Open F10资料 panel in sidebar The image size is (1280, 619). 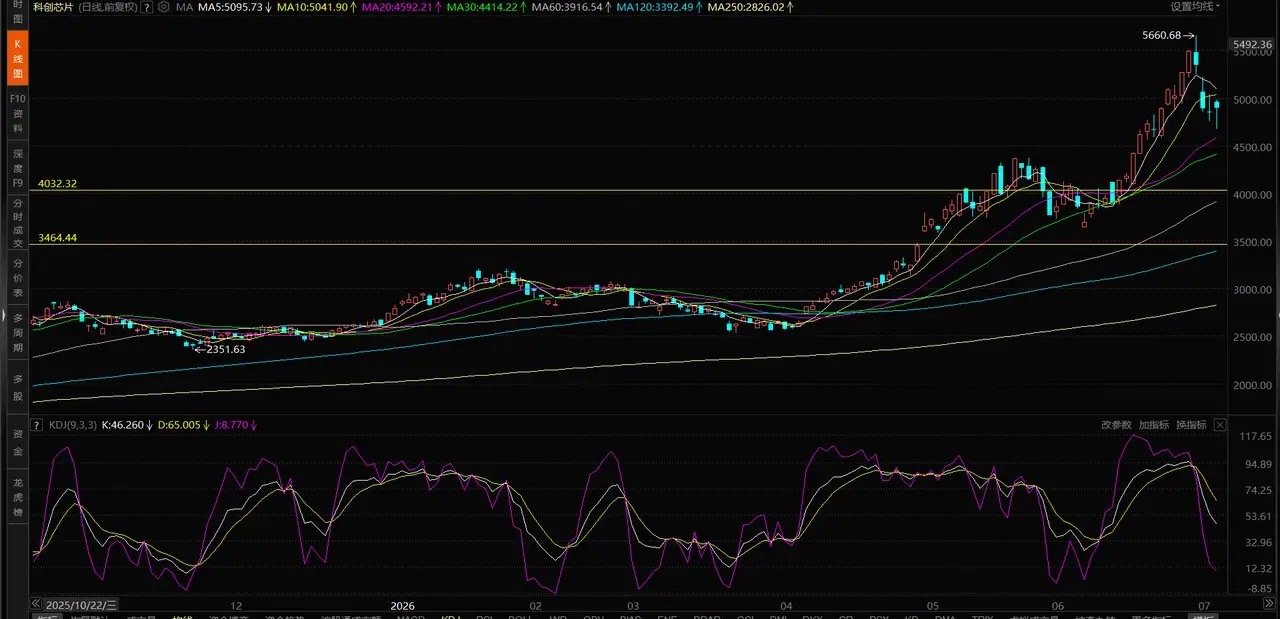(17, 114)
